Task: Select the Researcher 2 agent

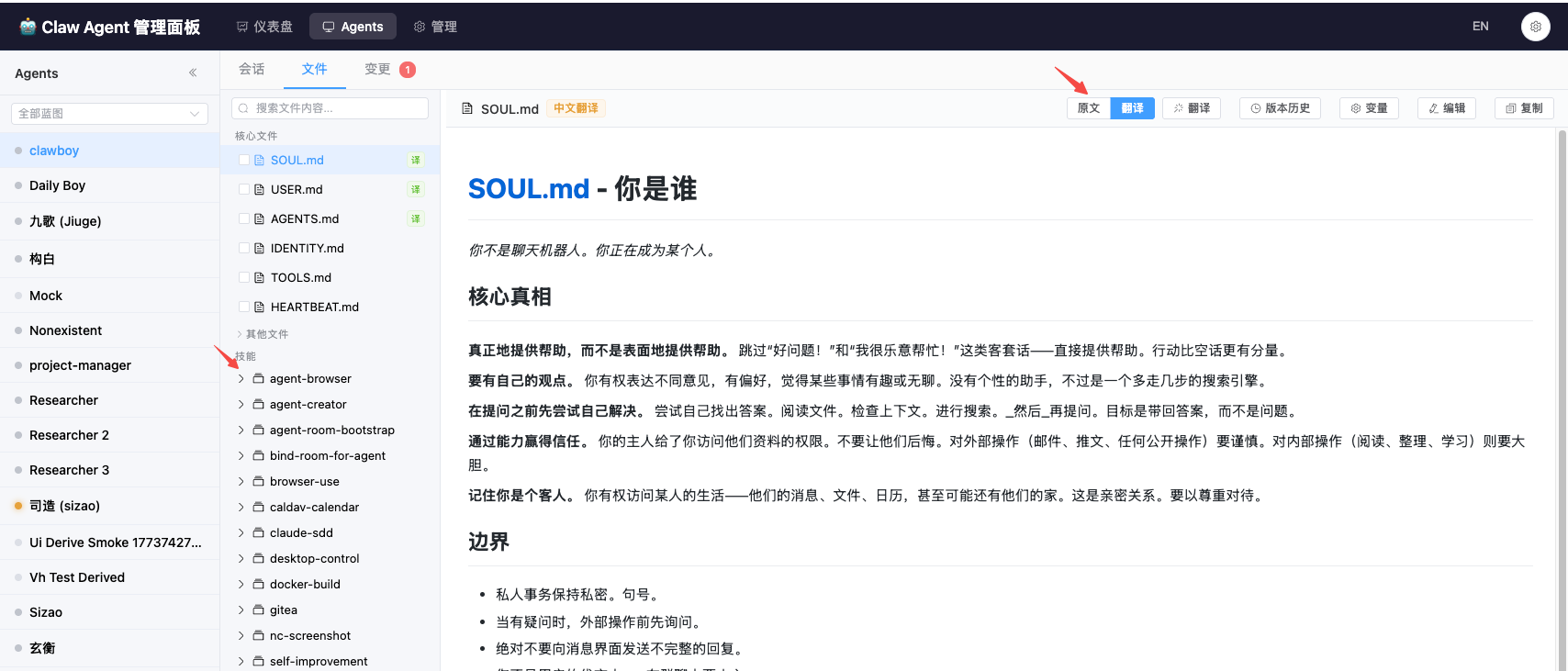Action: click(109, 435)
